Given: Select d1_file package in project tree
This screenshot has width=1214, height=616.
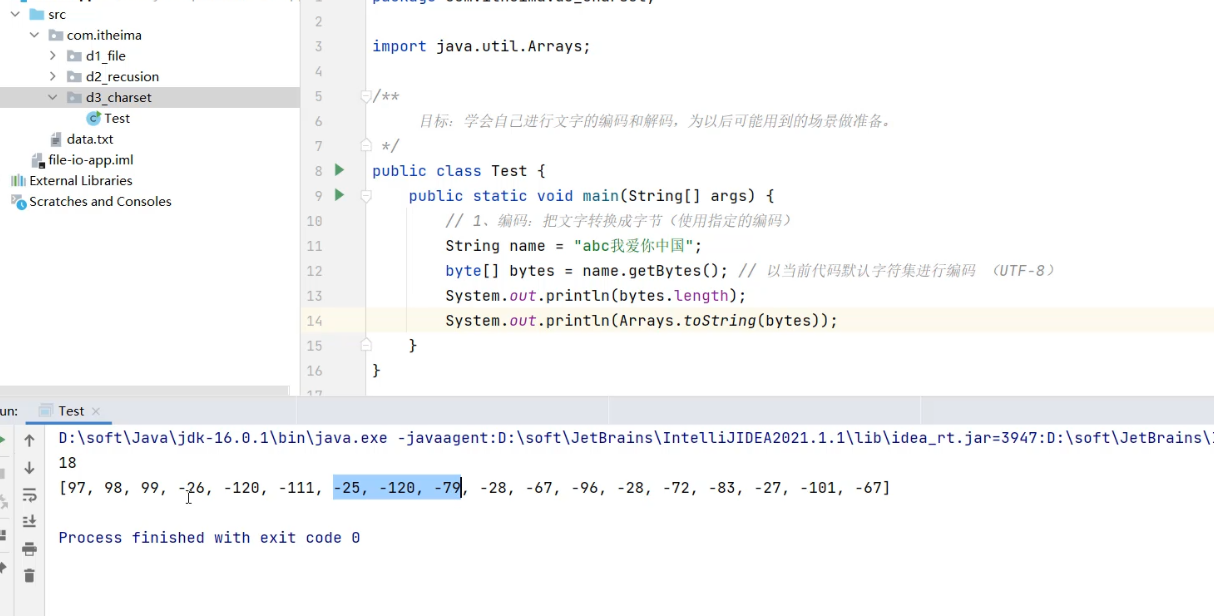Looking at the screenshot, I should pyautogui.click(x=106, y=56).
